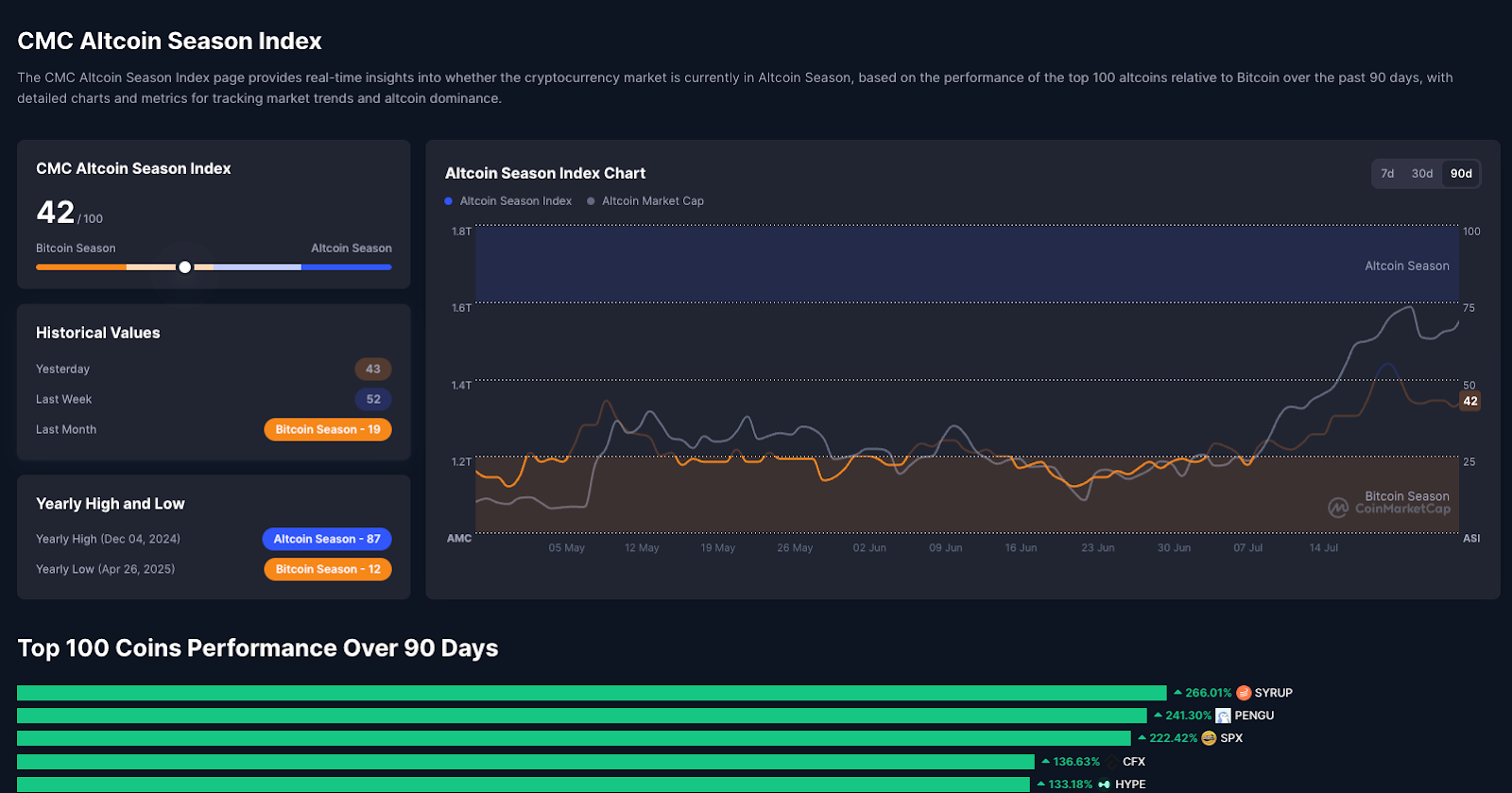The width and height of the screenshot is (1512, 793).
Task: Click the SYRUP coin icon
Action: (x=1244, y=693)
